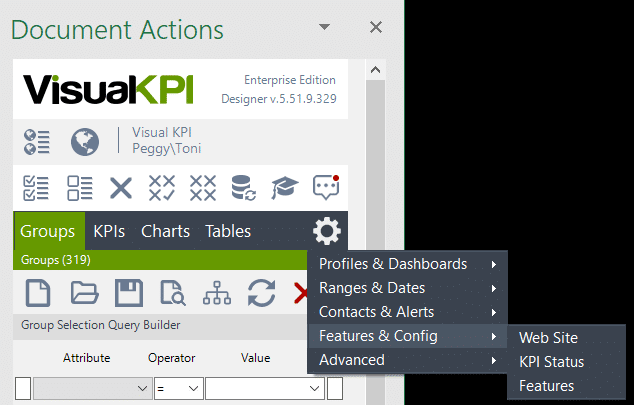Click the floppy disk save icon
Viewport: 634px width, 405px height.
[x=128, y=293]
